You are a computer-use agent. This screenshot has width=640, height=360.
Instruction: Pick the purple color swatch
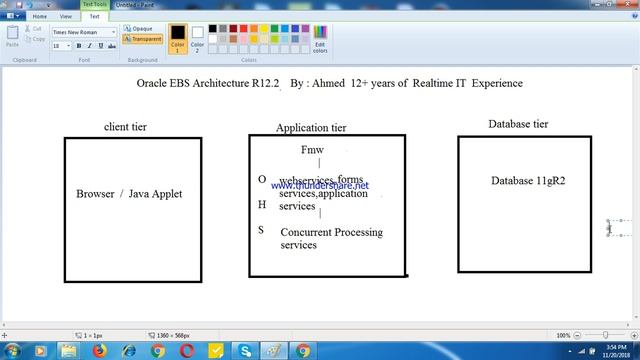point(305,28)
